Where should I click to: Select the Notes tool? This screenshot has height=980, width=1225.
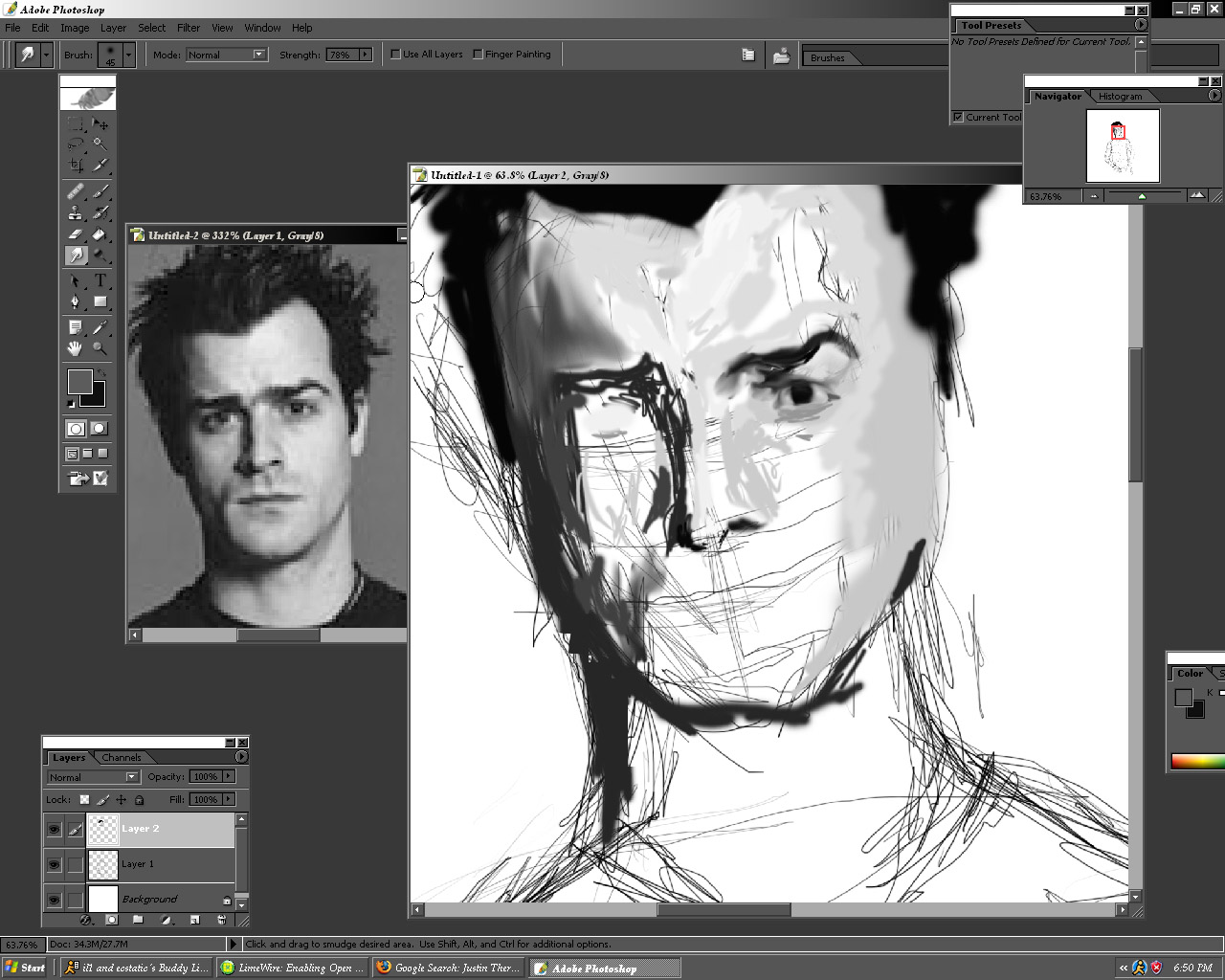point(76,327)
